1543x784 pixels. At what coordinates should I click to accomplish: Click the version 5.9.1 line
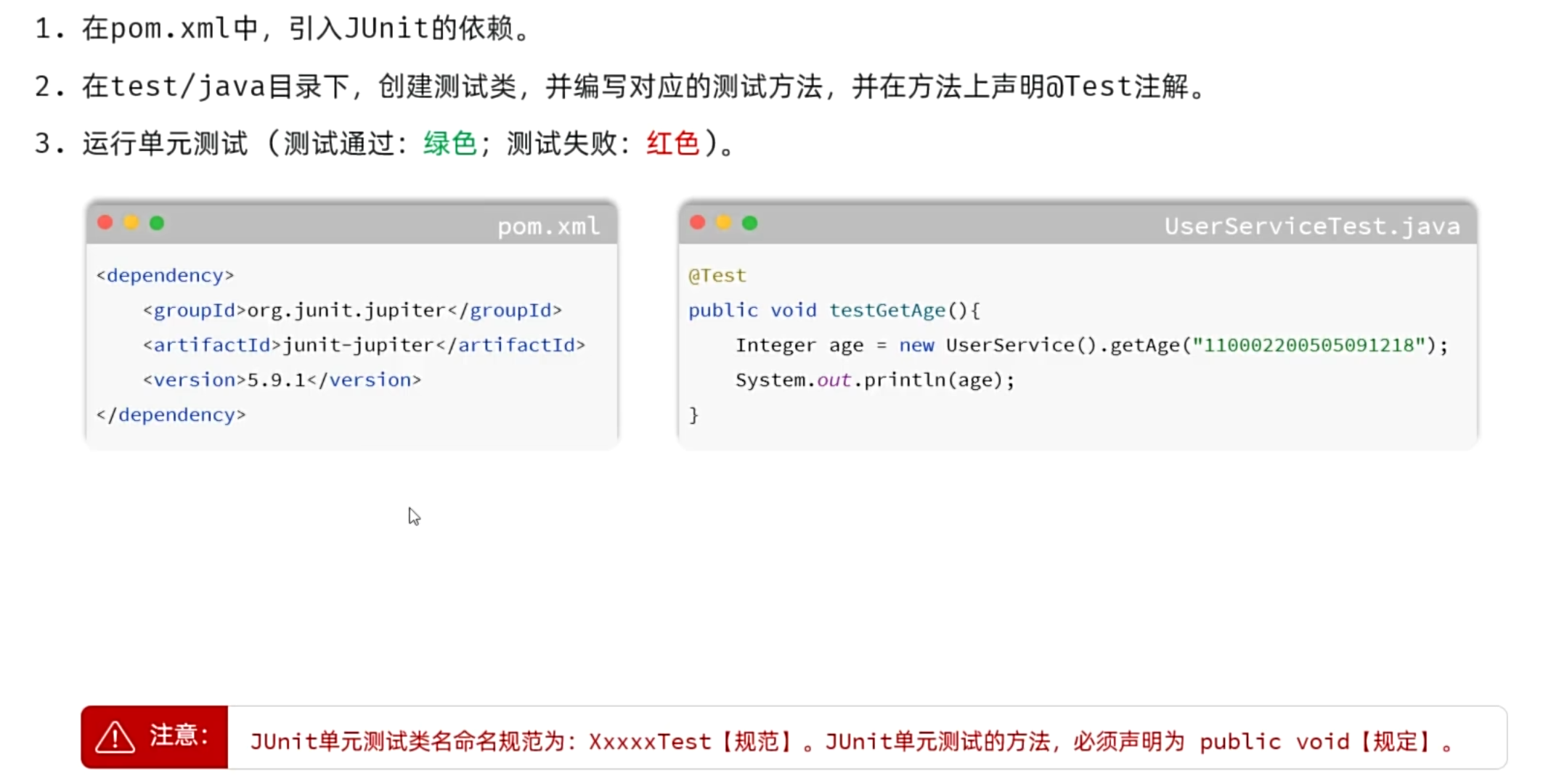(282, 380)
